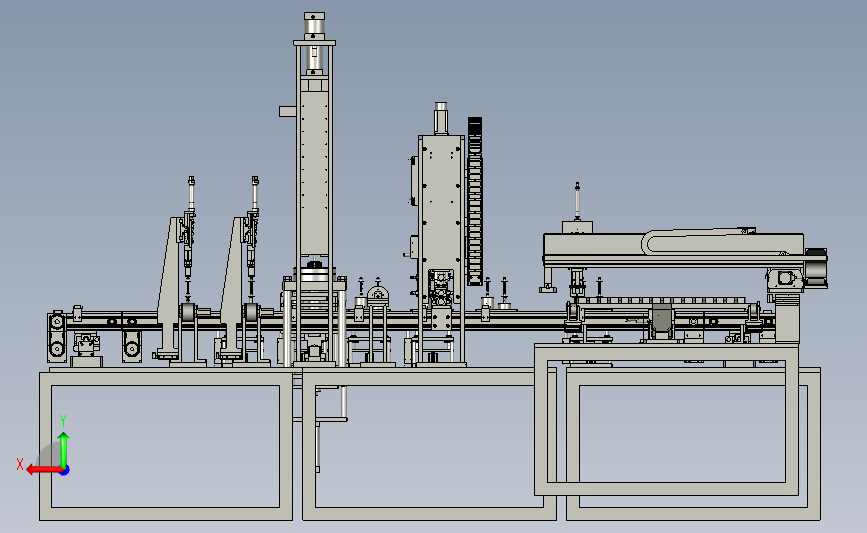Select the dark motor at arm's right end
The image size is (867, 533).
816,267
